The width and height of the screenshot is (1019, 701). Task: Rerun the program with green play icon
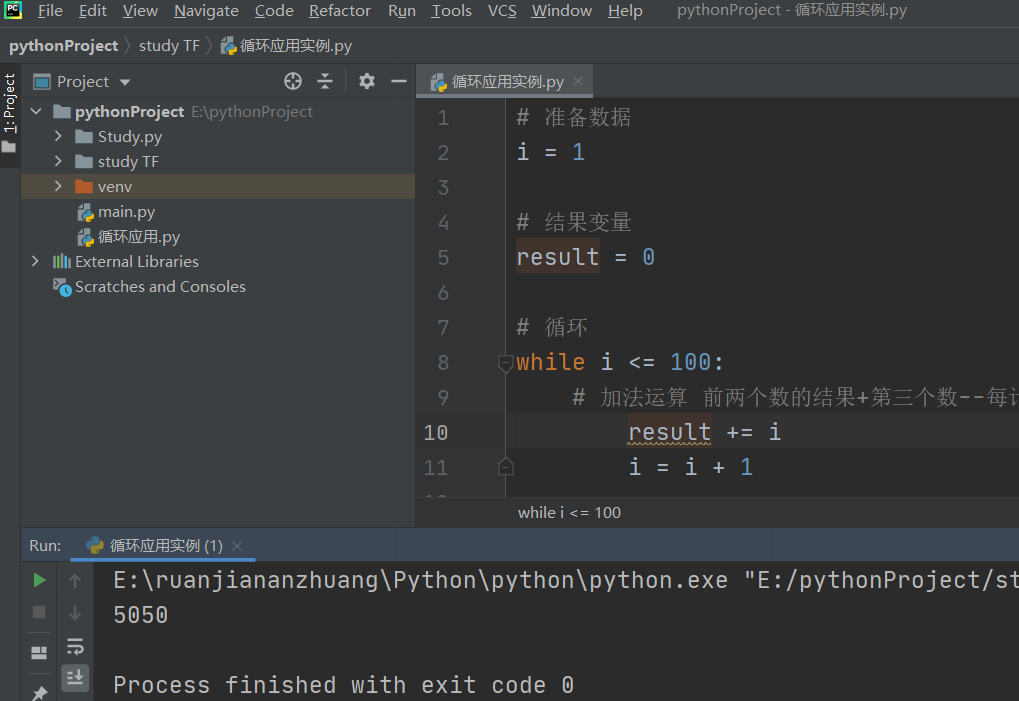(39, 580)
